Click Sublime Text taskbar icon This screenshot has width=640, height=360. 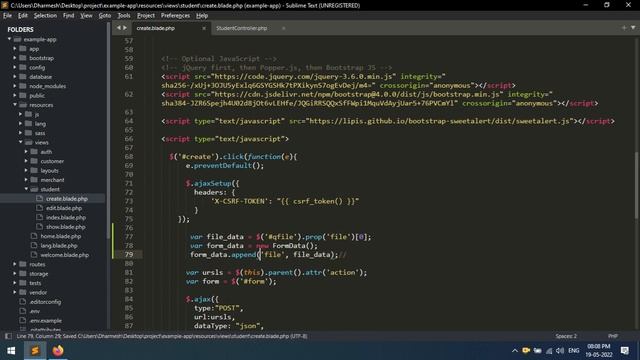35,351
